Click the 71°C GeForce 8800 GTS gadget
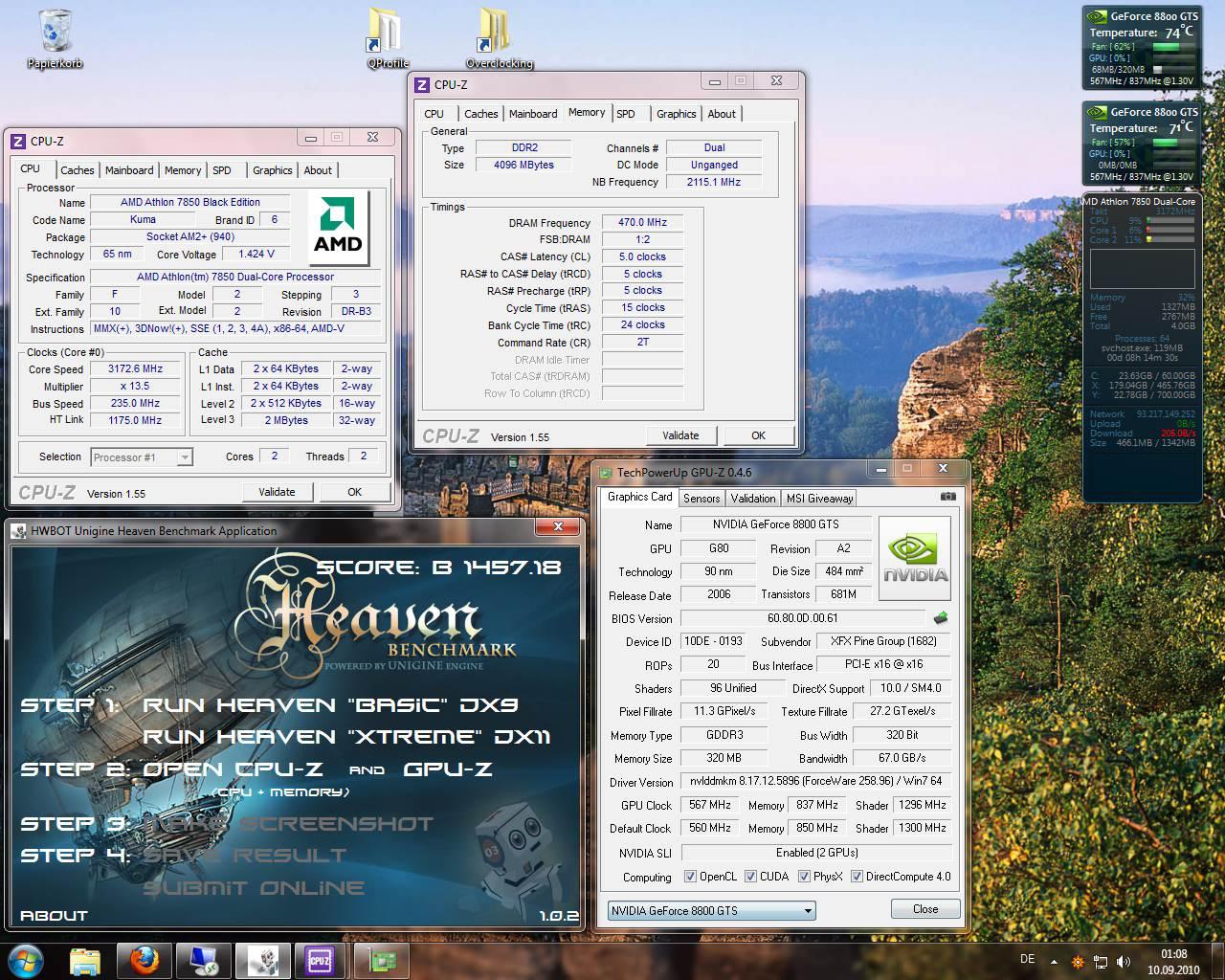The image size is (1225, 980). (x=1143, y=143)
